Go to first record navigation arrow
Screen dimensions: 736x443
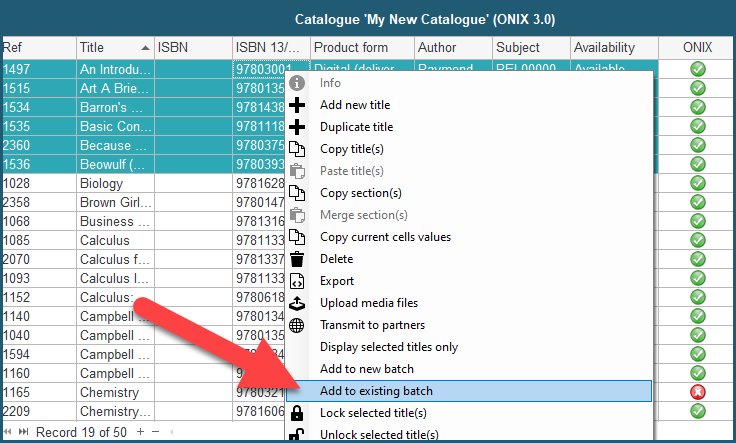tap(8, 432)
